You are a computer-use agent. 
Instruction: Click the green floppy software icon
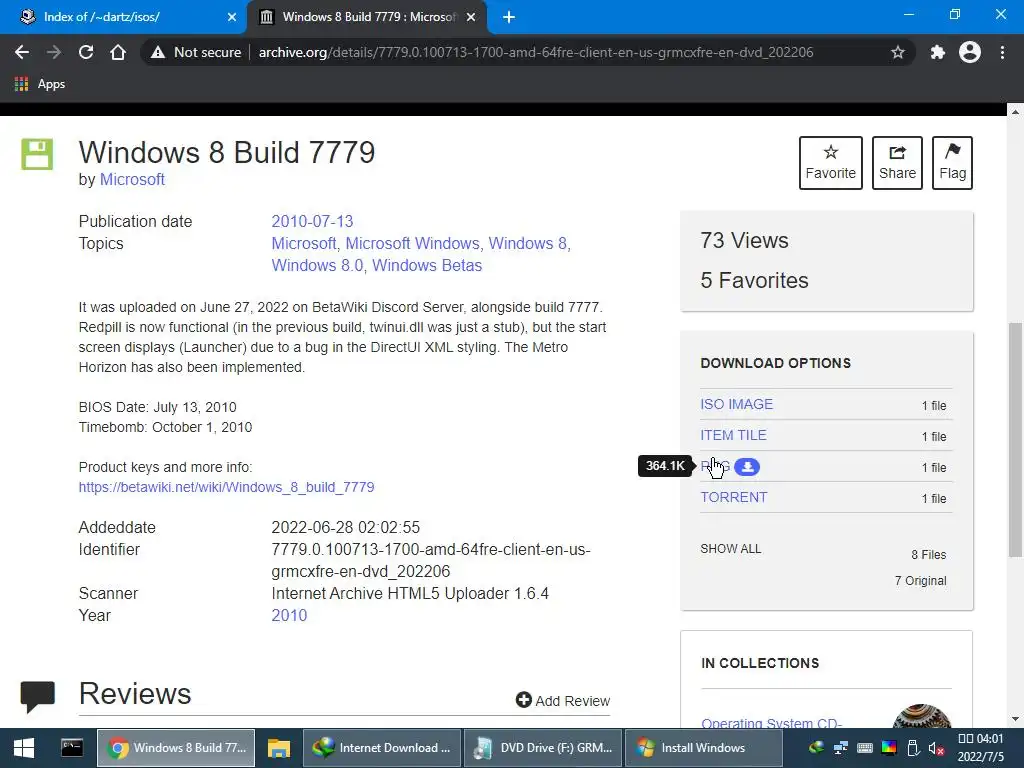(x=37, y=154)
